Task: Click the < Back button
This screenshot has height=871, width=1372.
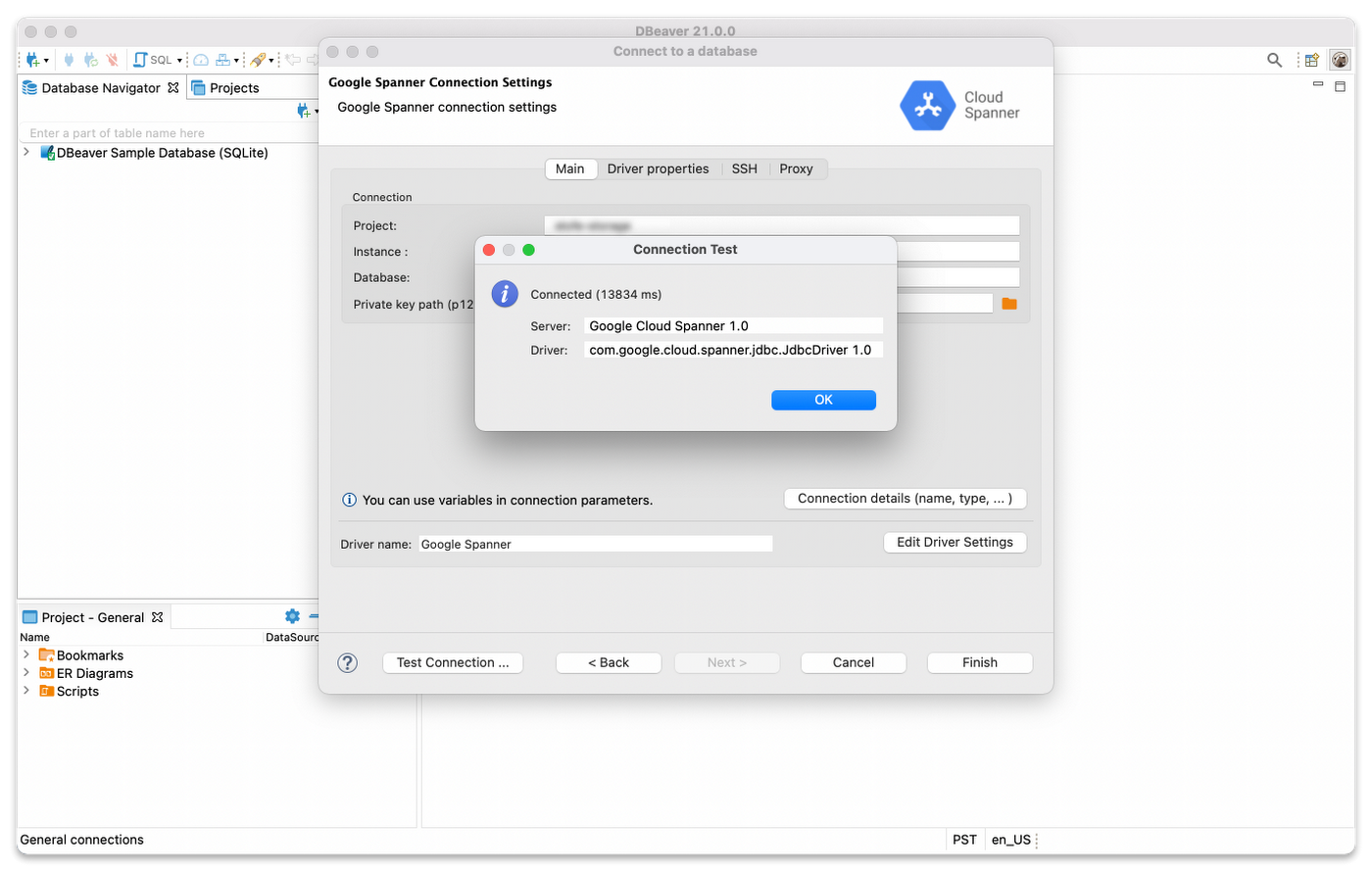Action: click(x=609, y=663)
